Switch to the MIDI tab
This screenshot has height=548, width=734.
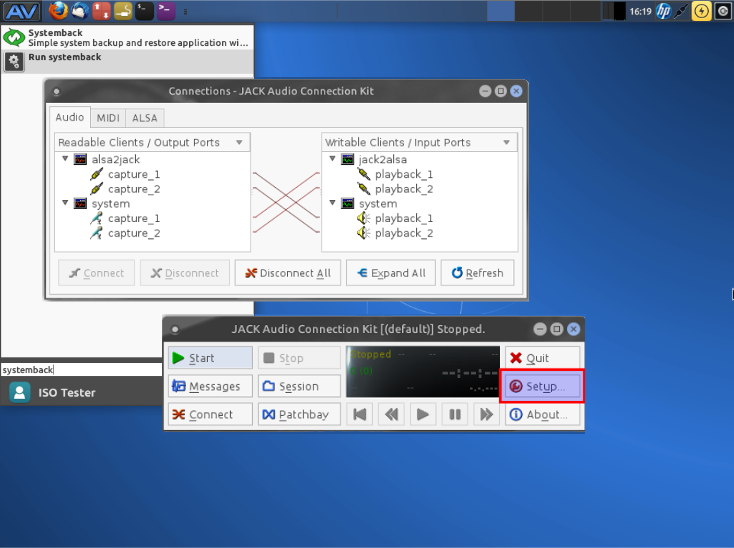click(108, 118)
